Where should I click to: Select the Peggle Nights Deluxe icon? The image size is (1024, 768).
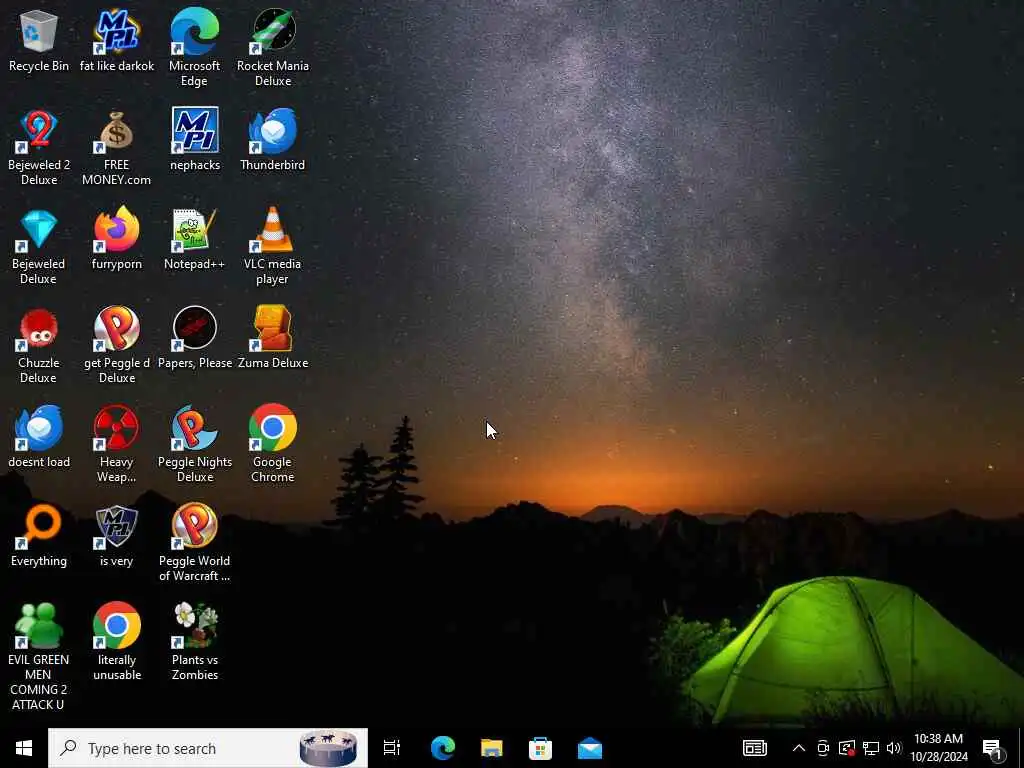point(195,428)
